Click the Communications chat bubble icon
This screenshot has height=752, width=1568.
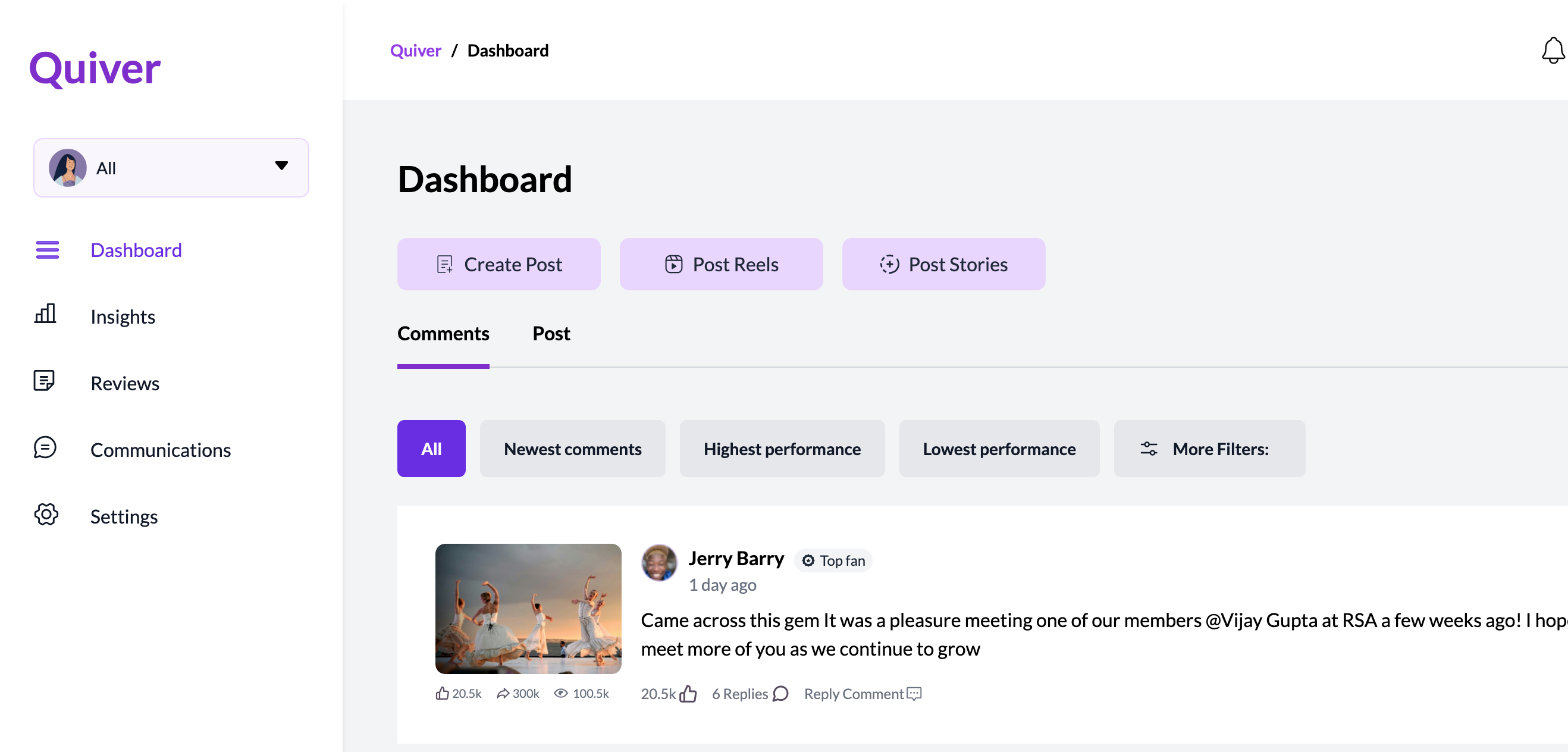tap(45, 447)
